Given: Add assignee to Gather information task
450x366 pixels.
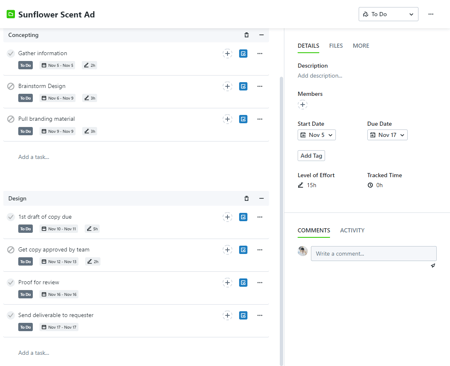Looking at the screenshot, I should click(227, 53).
